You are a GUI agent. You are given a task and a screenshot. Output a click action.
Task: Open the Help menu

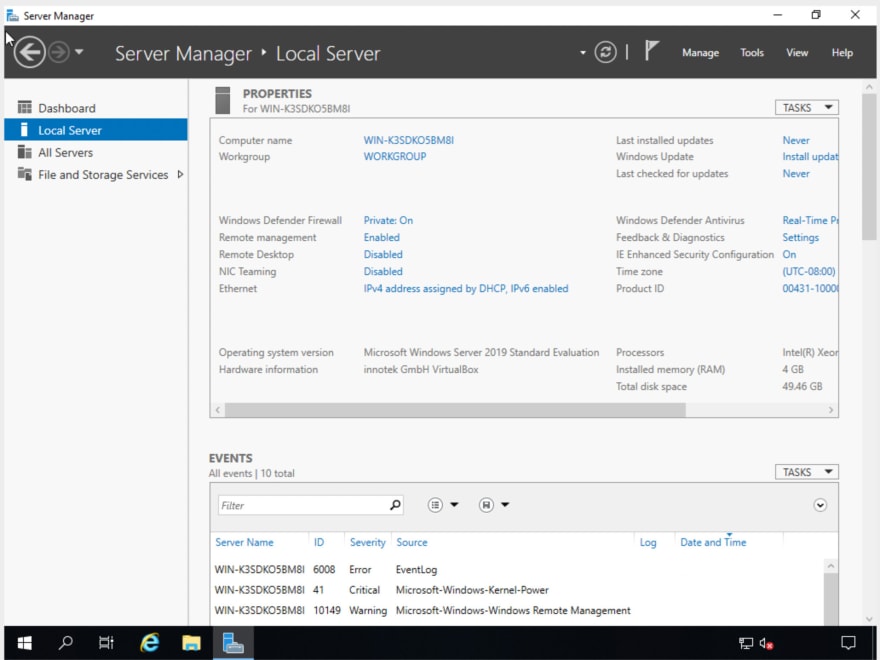coord(842,53)
